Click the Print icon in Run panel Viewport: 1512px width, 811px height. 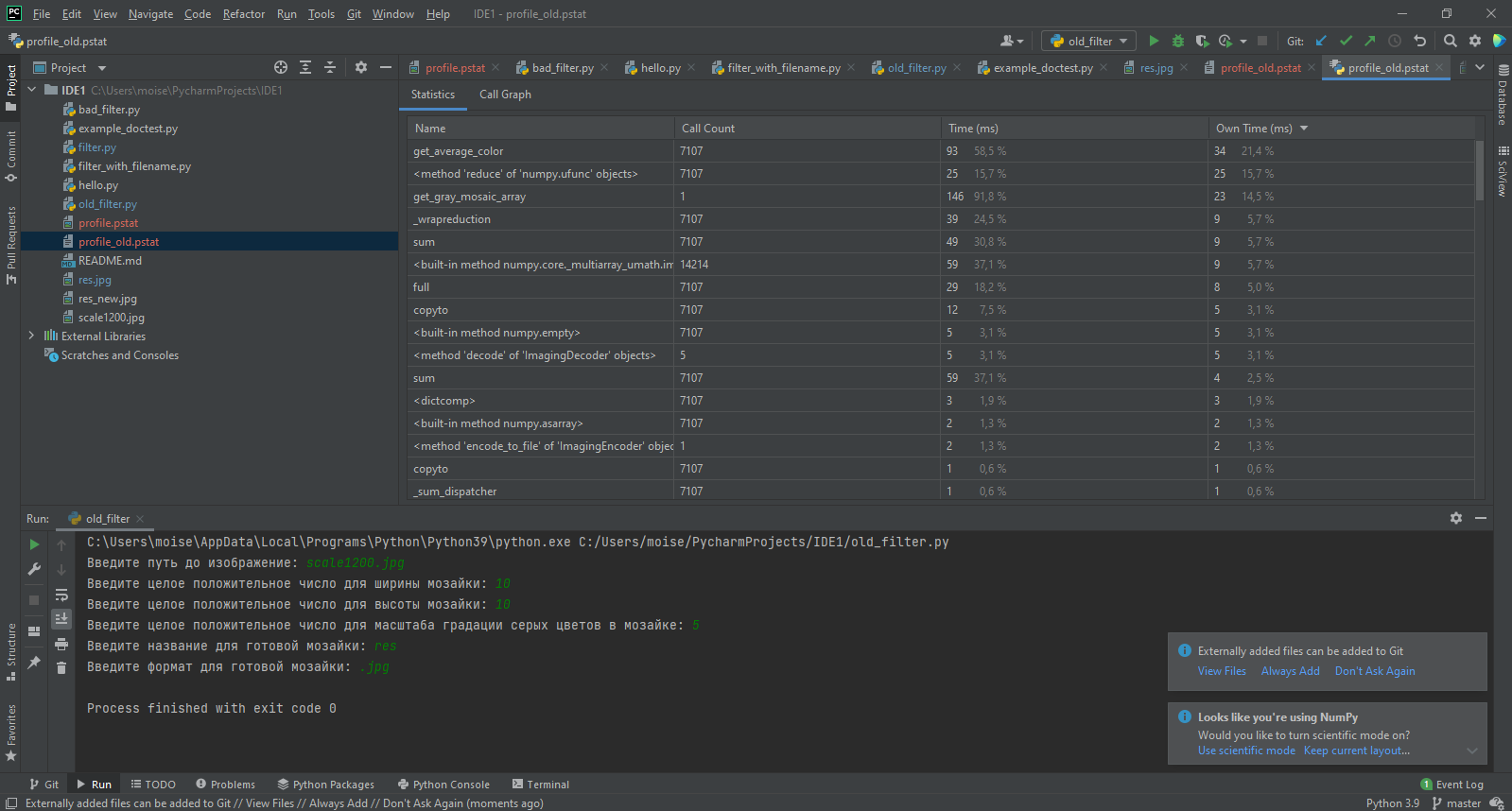[x=61, y=644]
